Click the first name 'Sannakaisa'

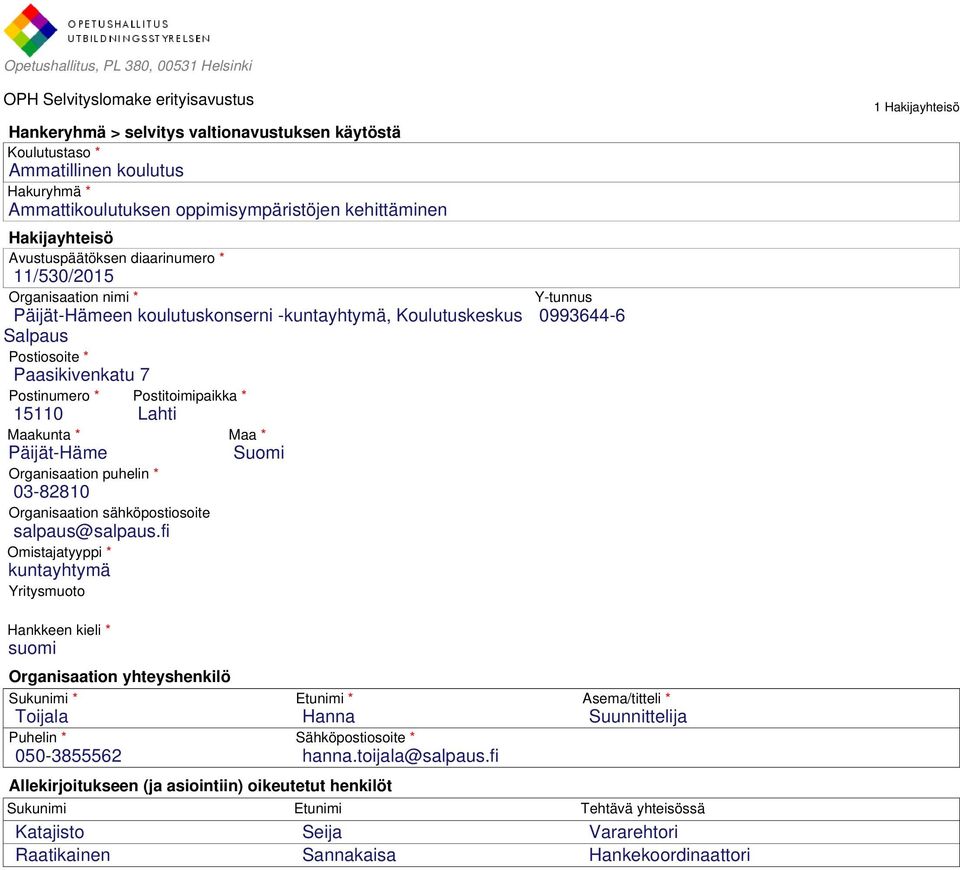(349, 855)
